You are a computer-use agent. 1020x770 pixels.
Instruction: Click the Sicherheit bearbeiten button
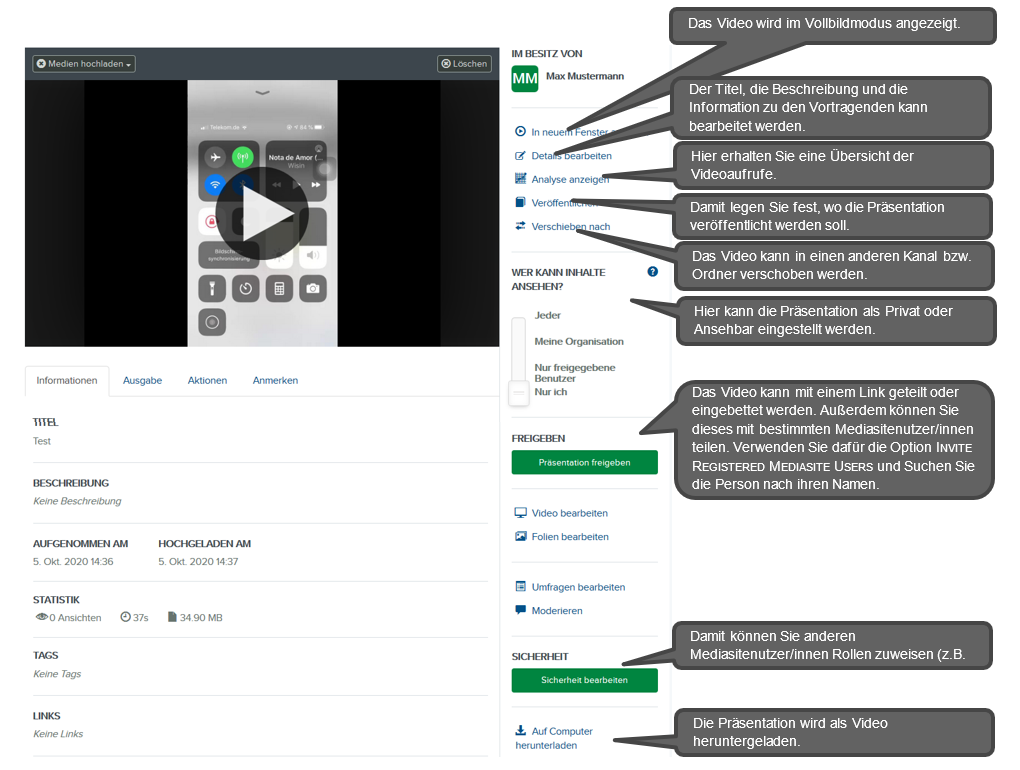[584, 680]
